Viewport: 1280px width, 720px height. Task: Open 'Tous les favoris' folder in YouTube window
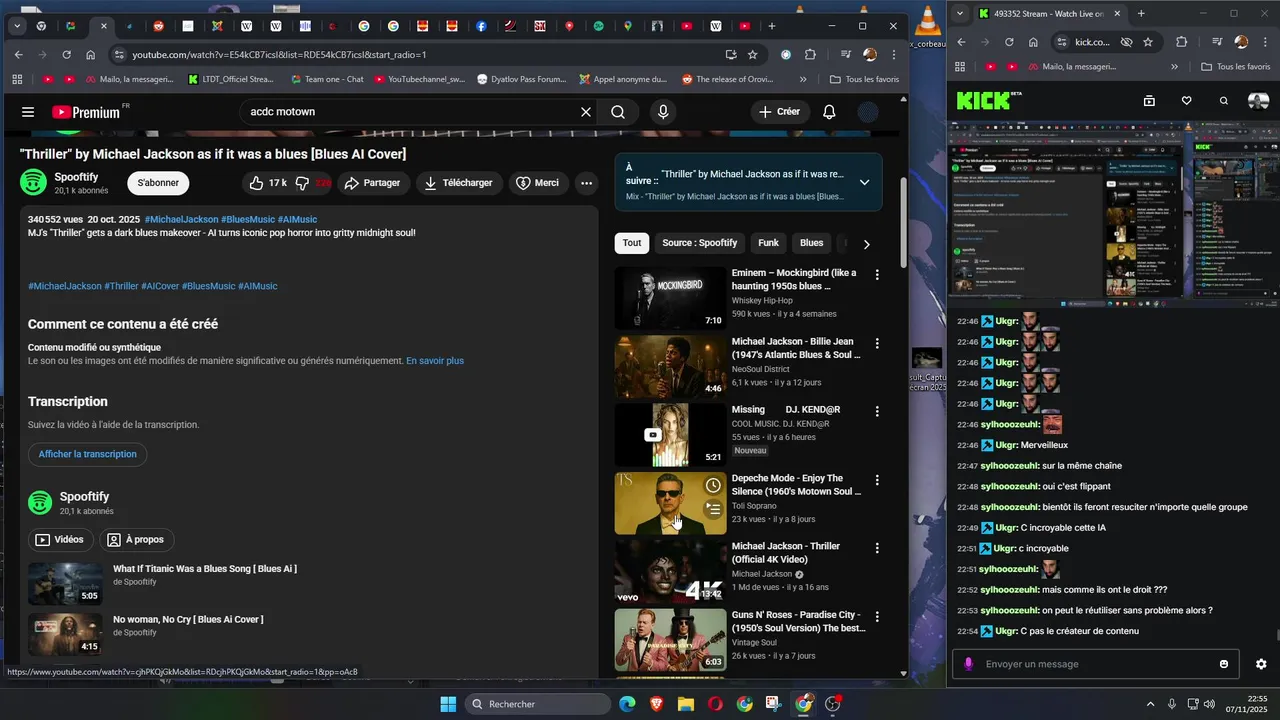865,79
